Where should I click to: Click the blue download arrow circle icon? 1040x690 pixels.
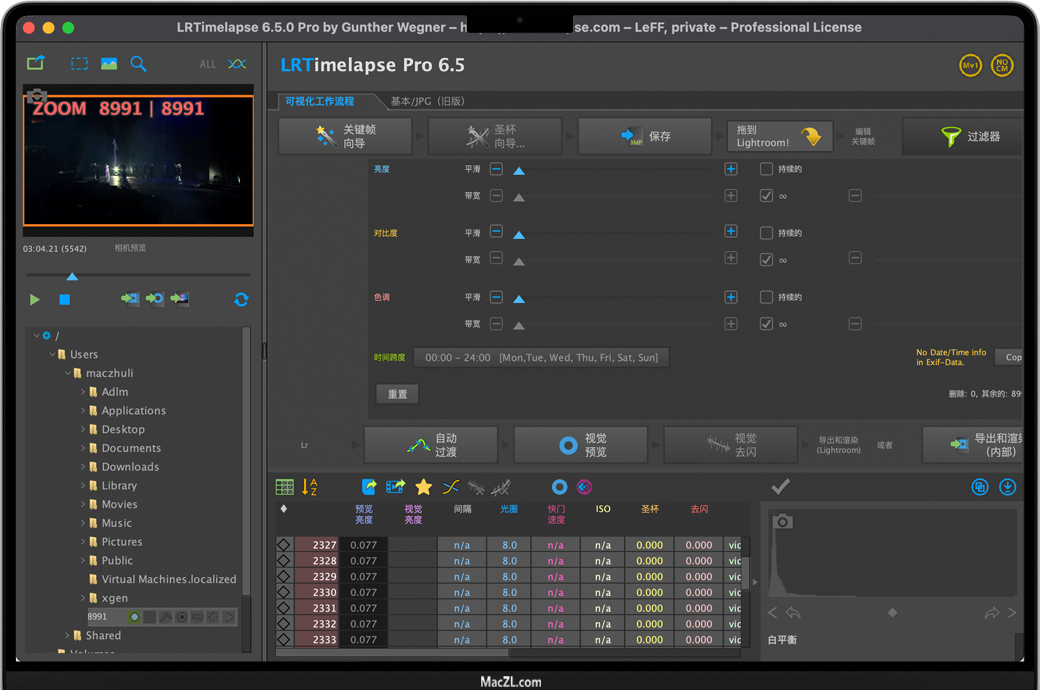pyautogui.click(x=1007, y=487)
